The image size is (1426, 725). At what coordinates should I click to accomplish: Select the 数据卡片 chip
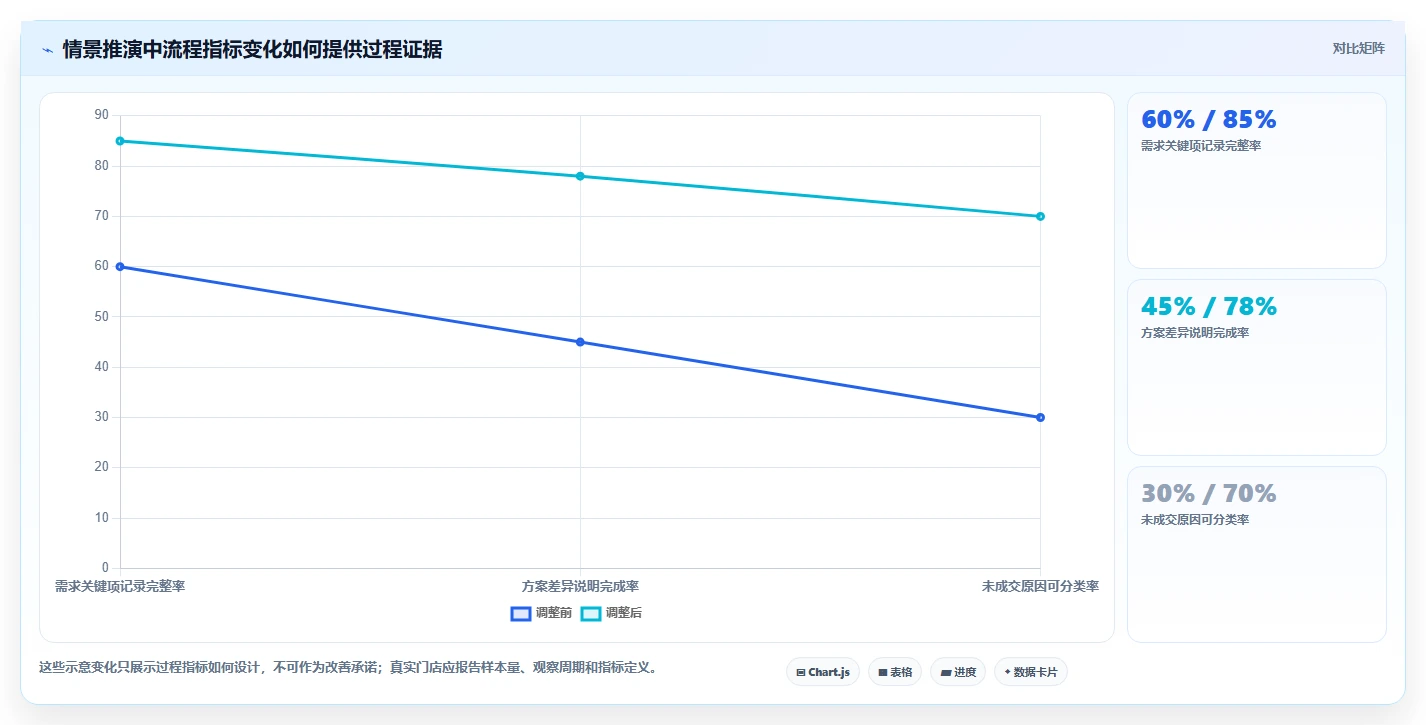click(x=1031, y=672)
